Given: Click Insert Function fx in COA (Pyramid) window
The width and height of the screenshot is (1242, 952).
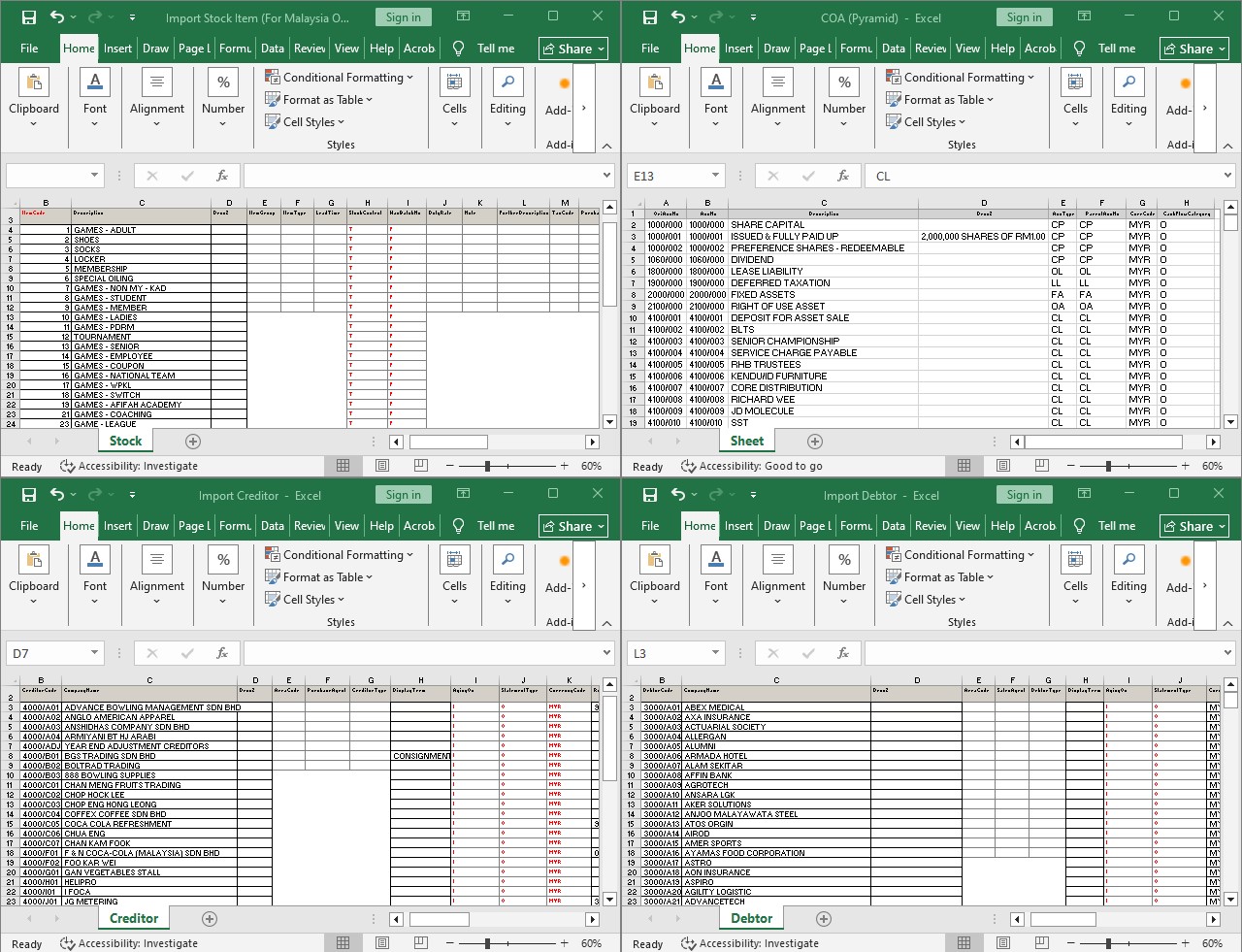Looking at the screenshot, I should 843,176.
